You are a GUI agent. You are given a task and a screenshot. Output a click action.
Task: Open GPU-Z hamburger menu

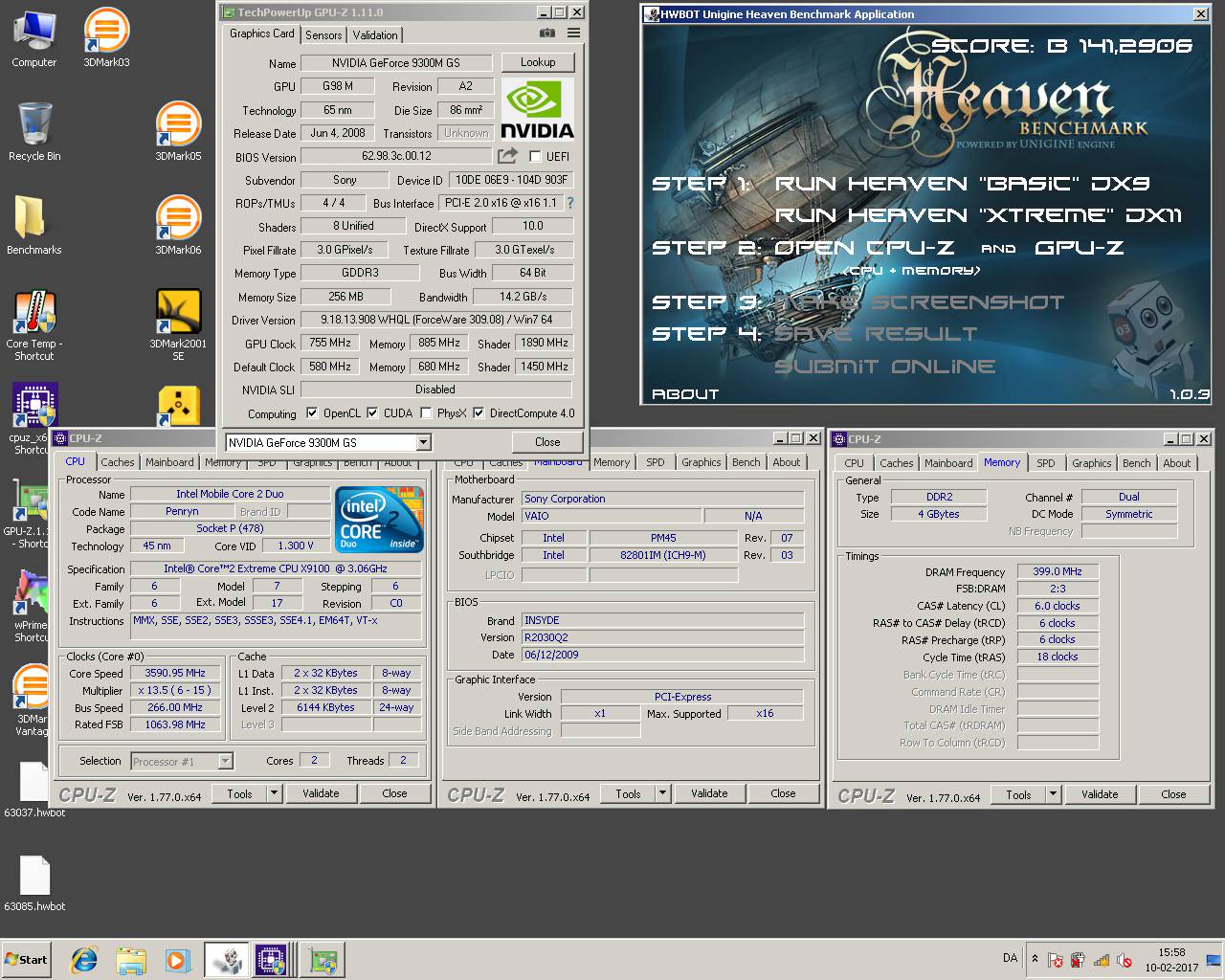pyautogui.click(x=573, y=33)
